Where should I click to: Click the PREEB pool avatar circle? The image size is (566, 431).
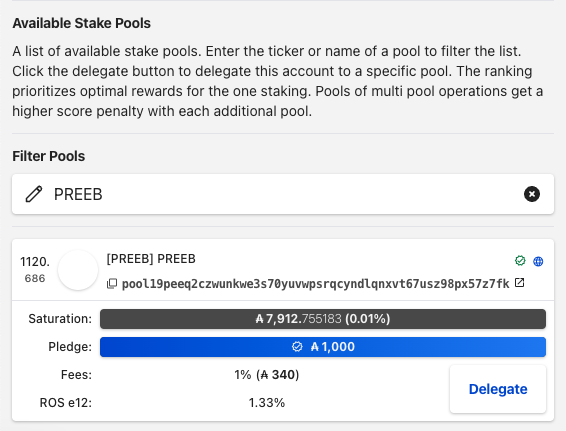pyautogui.click(x=78, y=270)
